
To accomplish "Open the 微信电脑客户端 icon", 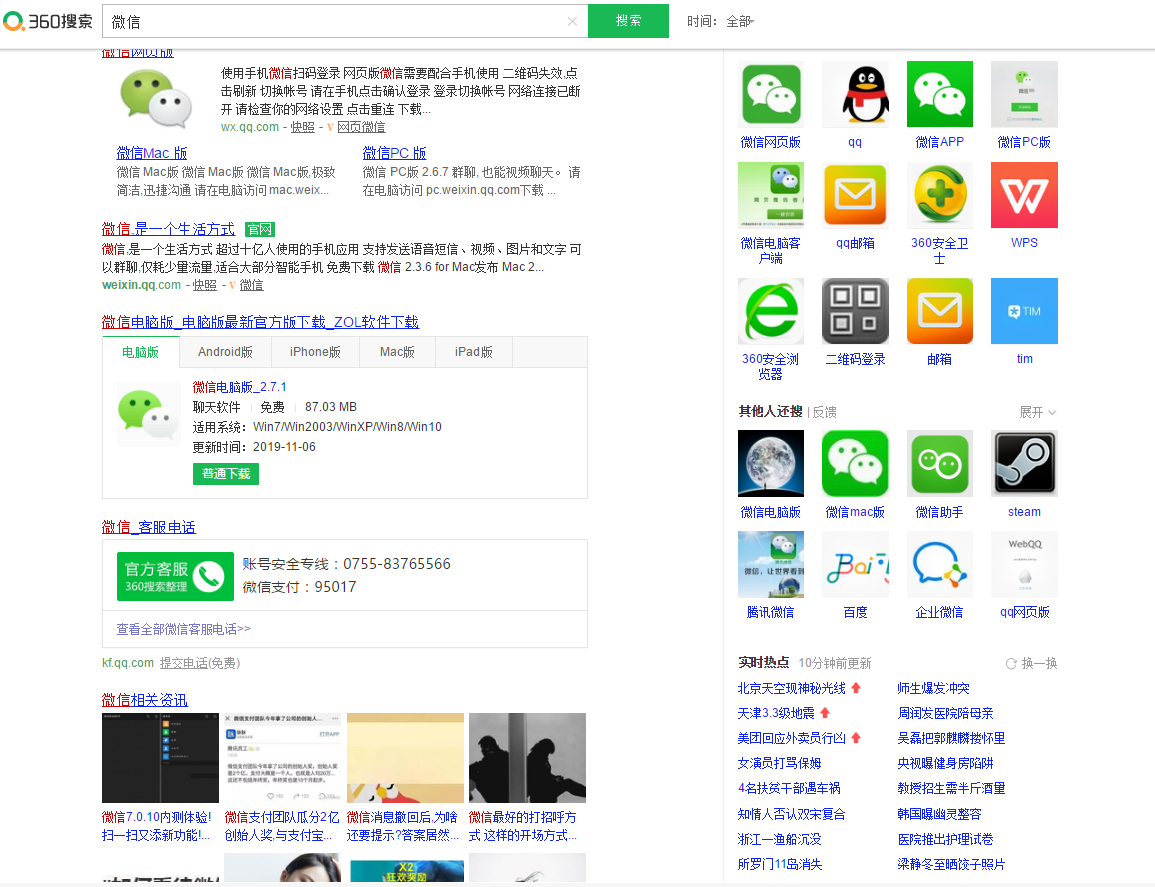I will click(770, 195).
